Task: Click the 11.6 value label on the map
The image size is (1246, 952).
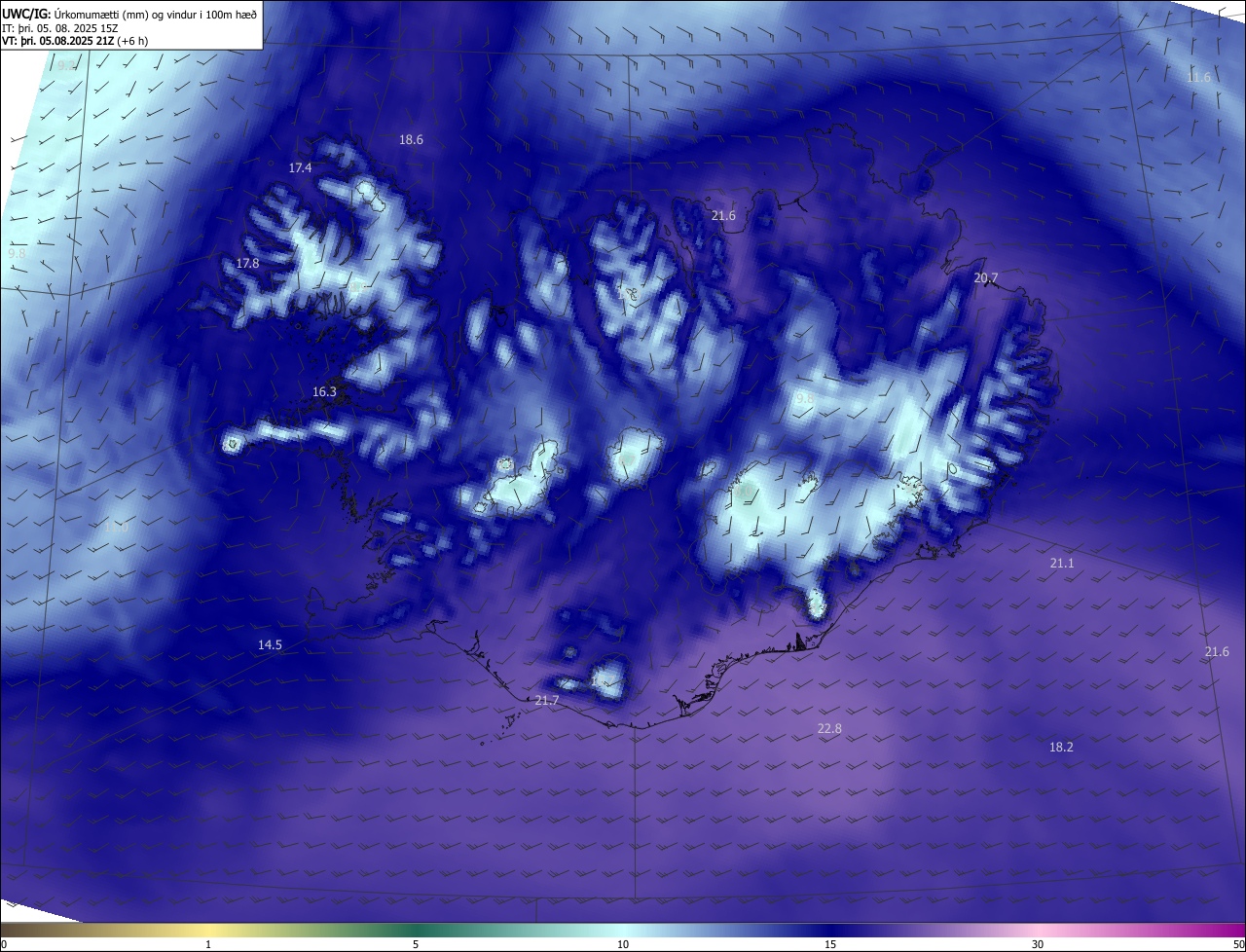Action: click(1198, 78)
